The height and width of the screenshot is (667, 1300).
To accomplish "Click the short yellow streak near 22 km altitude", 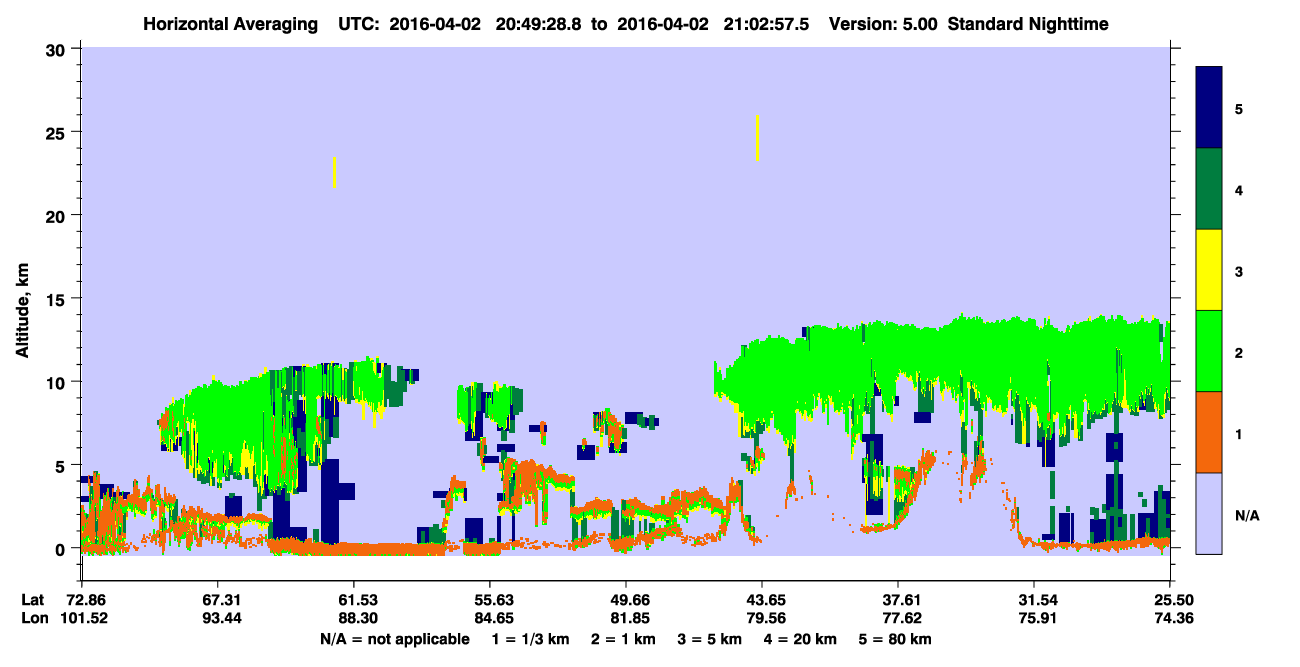I will pos(334,172).
